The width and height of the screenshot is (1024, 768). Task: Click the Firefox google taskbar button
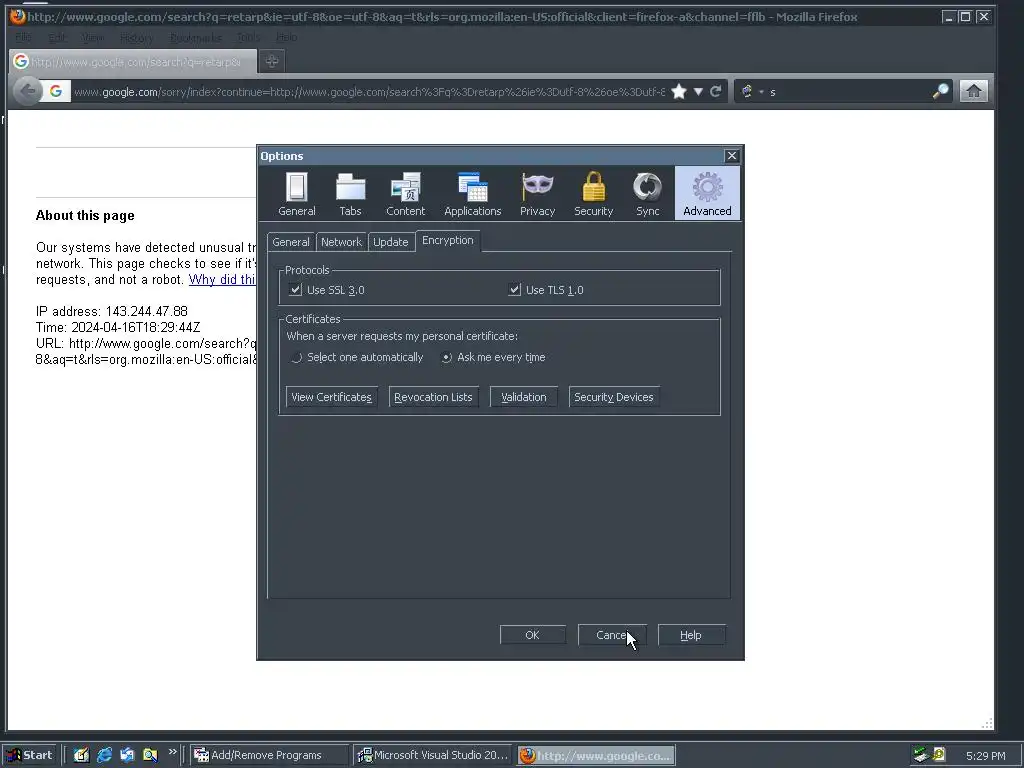(x=596, y=755)
